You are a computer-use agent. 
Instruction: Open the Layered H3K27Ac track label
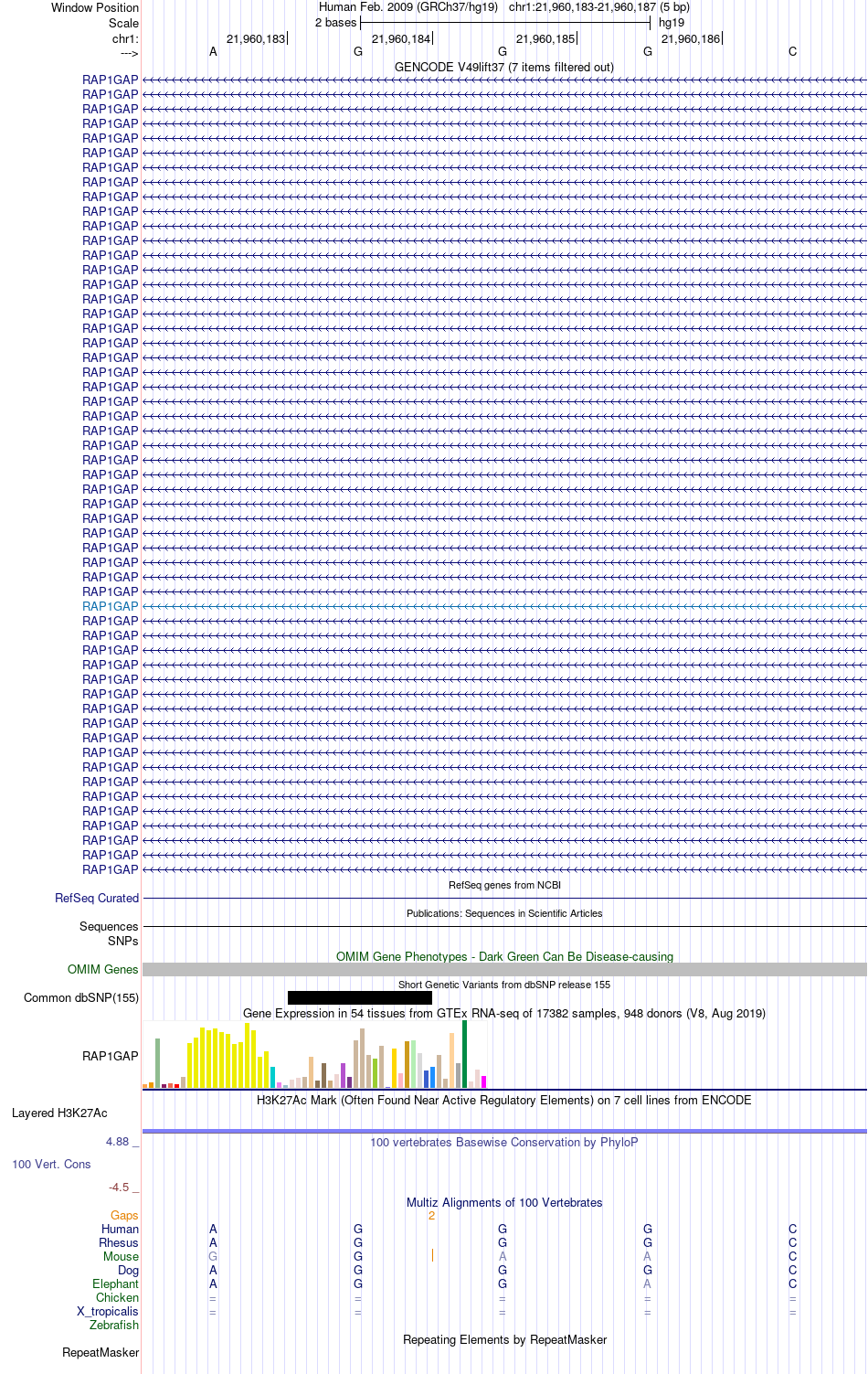click(x=59, y=1113)
